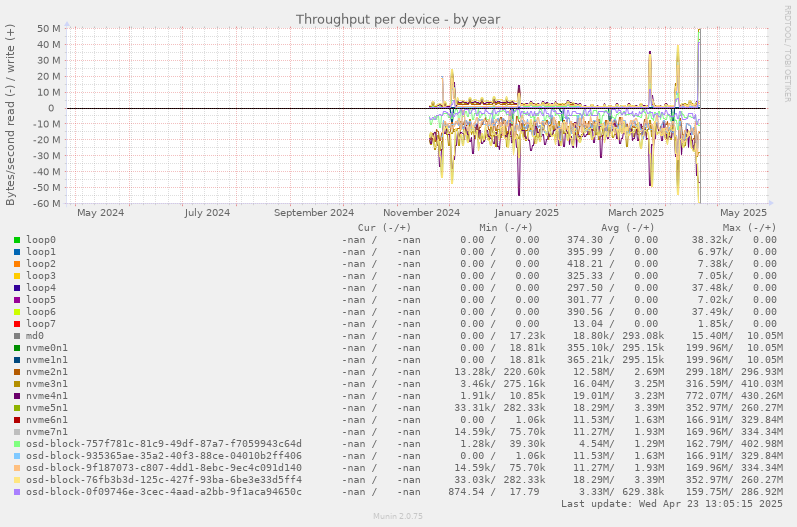Click the '50 M' y-axis label

point(49,28)
